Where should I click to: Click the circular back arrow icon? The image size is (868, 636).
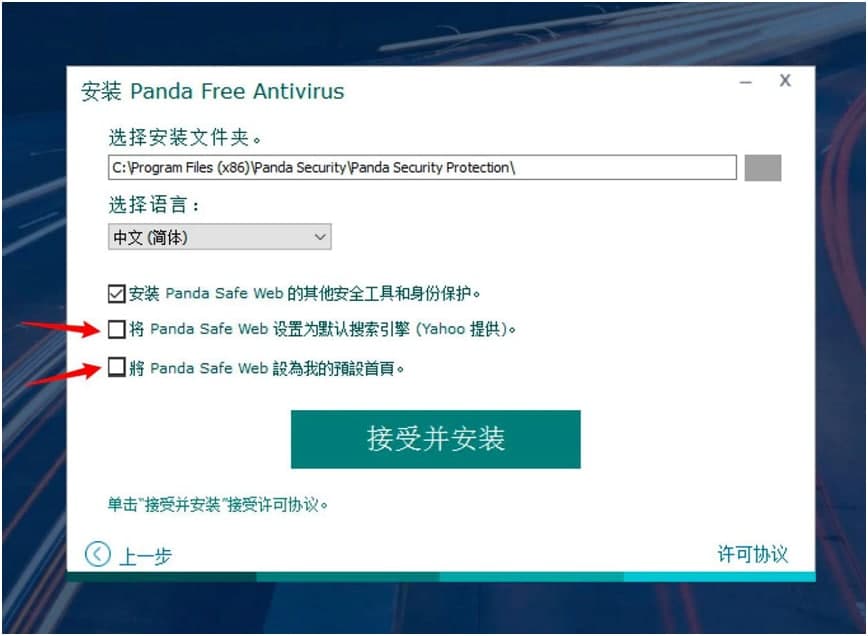click(98, 553)
